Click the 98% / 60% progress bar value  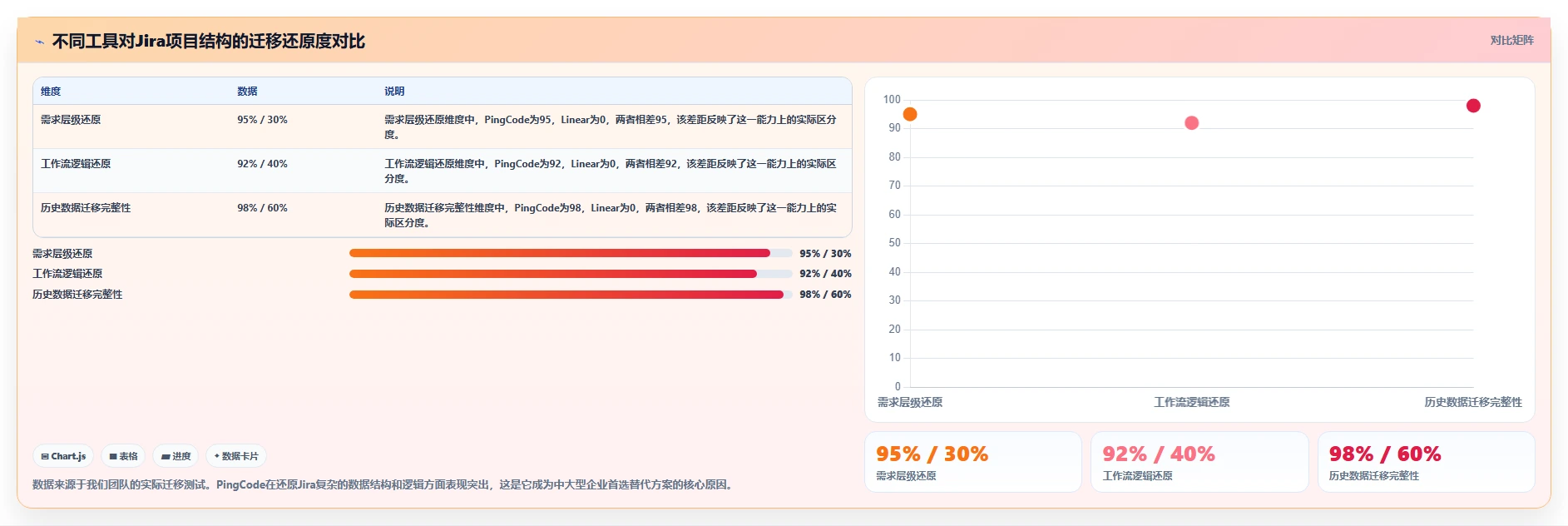[x=825, y=295]
